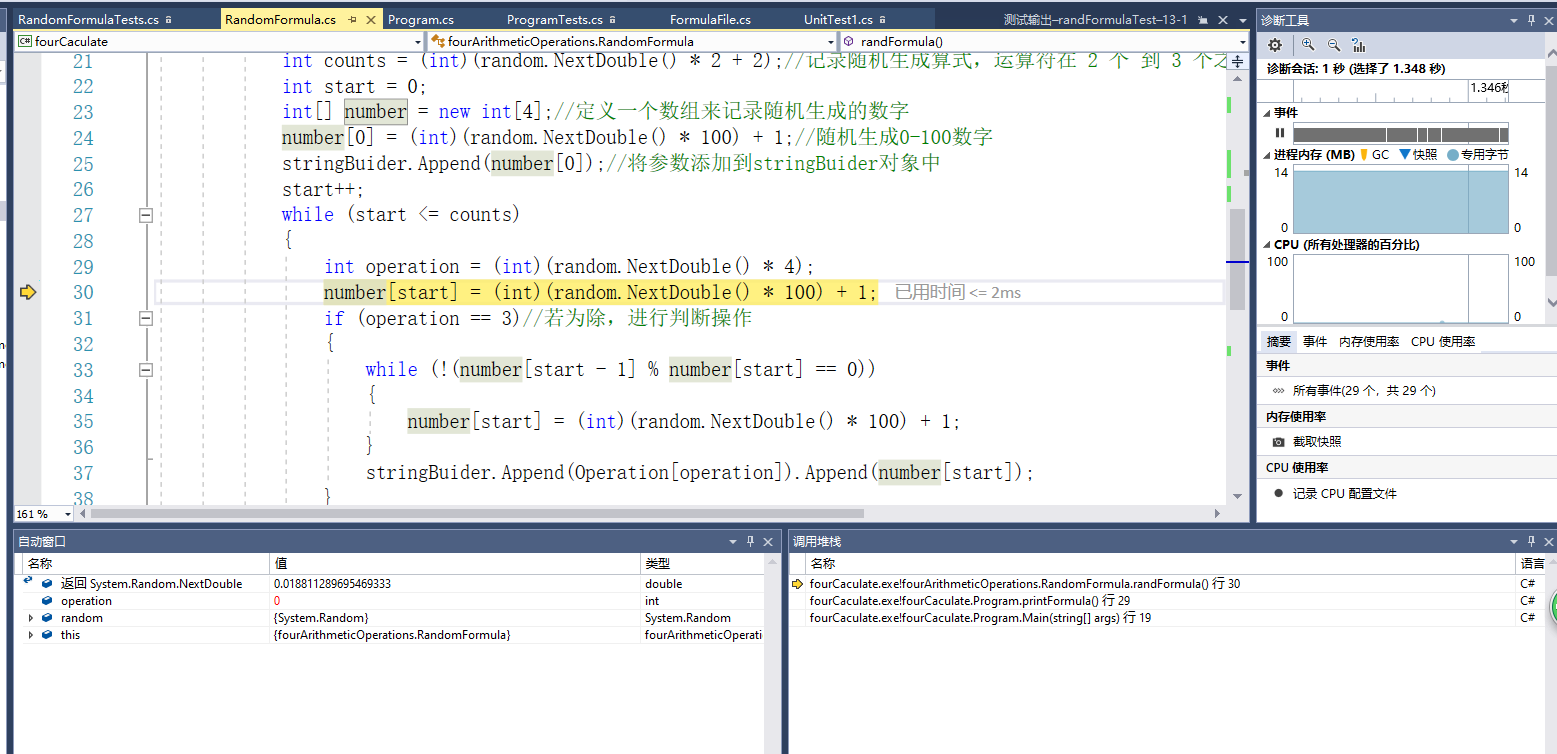
Task: Close the 自动窗口 panel
Action: click(x=769, y=541)
